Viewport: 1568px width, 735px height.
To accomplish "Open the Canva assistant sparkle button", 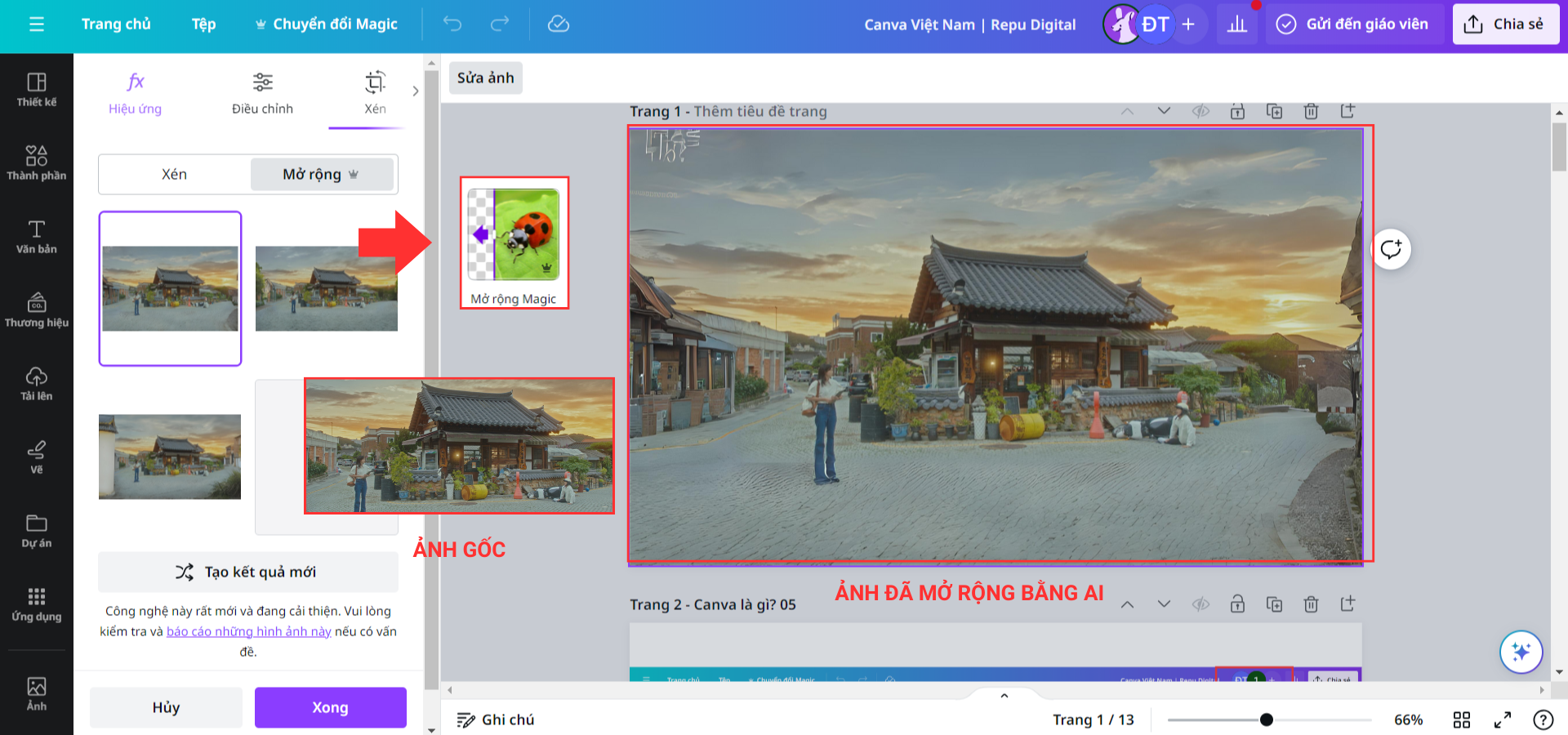I will tap(1521, 652).
